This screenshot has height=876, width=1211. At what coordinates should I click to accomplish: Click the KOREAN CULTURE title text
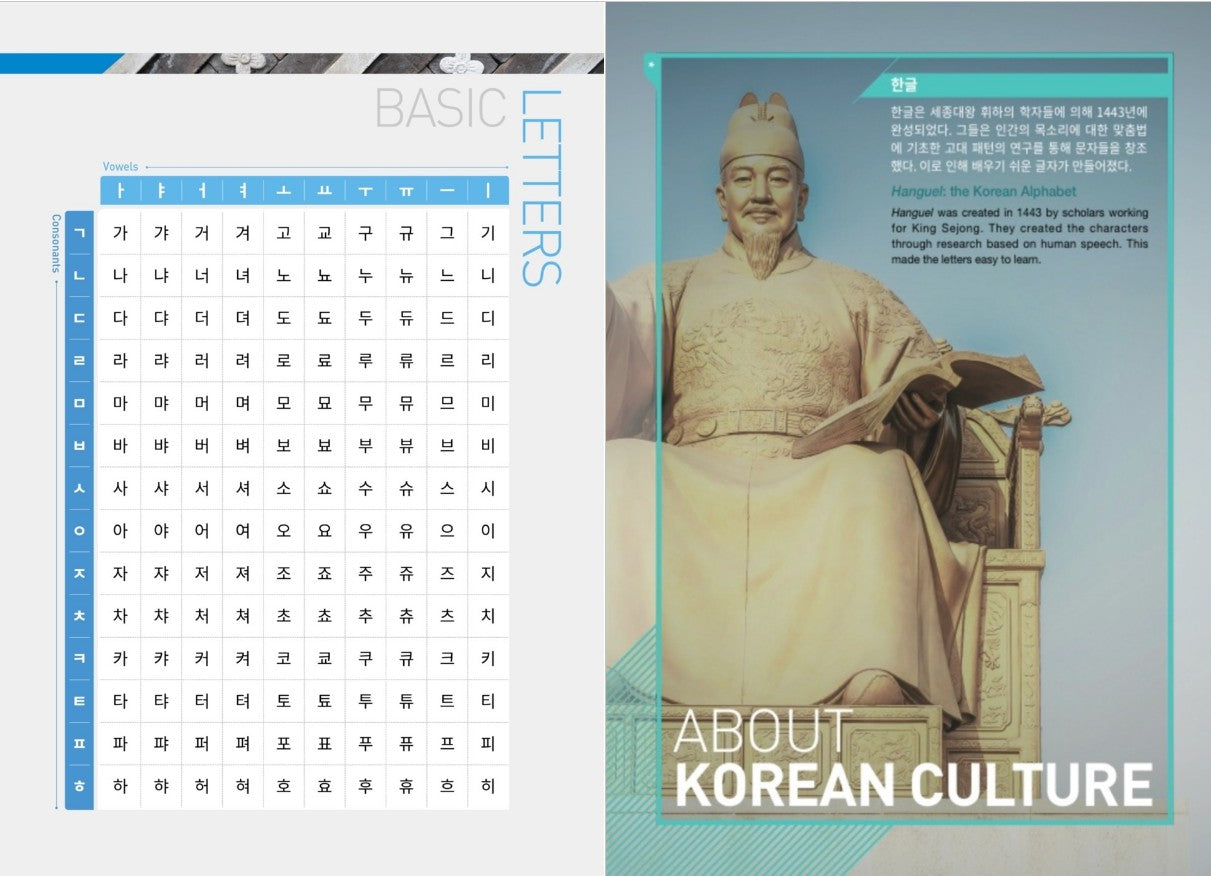point(913,784)
